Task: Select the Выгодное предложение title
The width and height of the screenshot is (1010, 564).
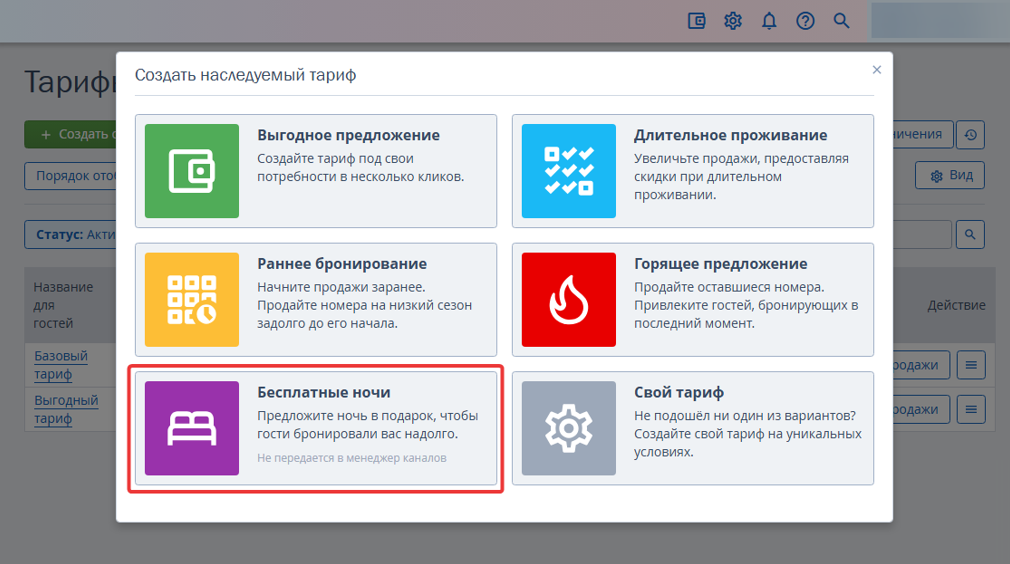Action: (348, 135)
